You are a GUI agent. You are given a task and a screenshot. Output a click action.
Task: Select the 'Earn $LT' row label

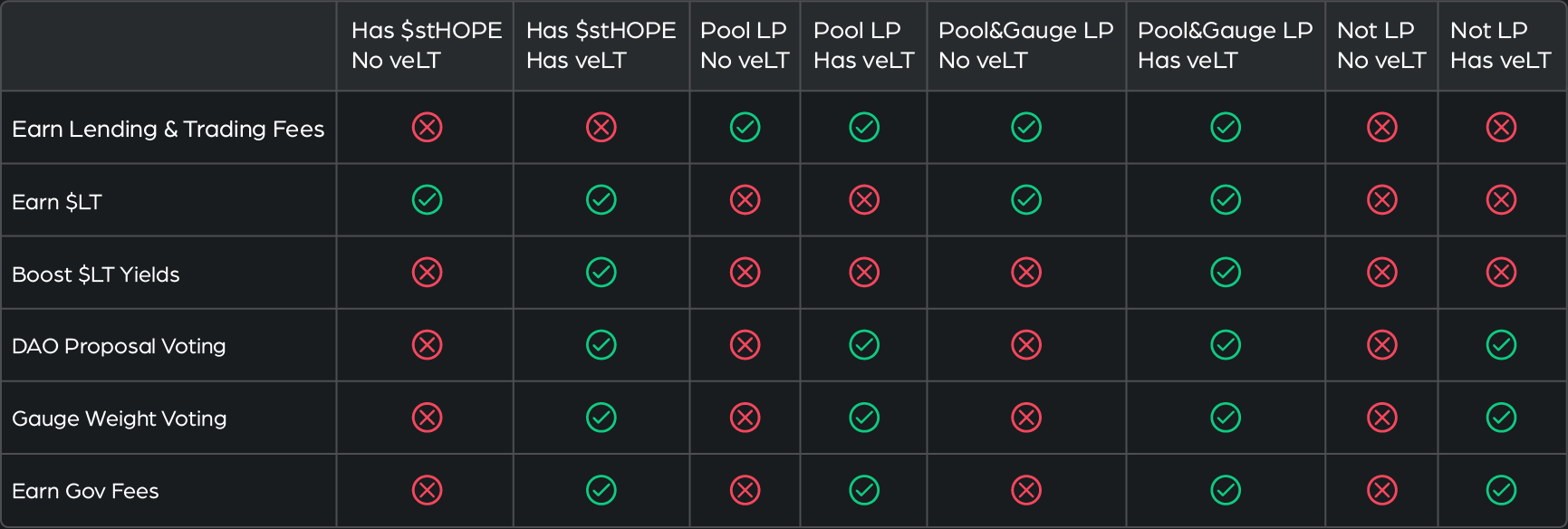[57, 202]
